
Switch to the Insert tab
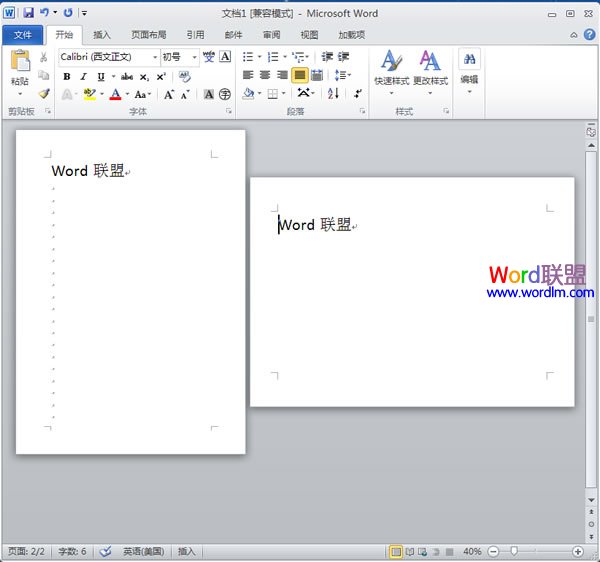102,35
